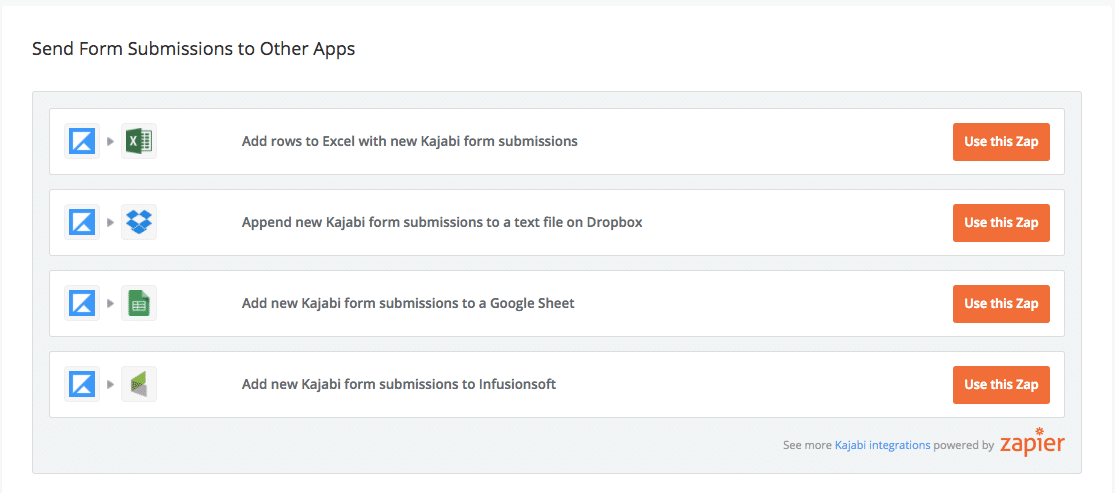The image size is (1115, 493).
Task: Click the Google Sheets icon
Action: [x=139, y=303]
